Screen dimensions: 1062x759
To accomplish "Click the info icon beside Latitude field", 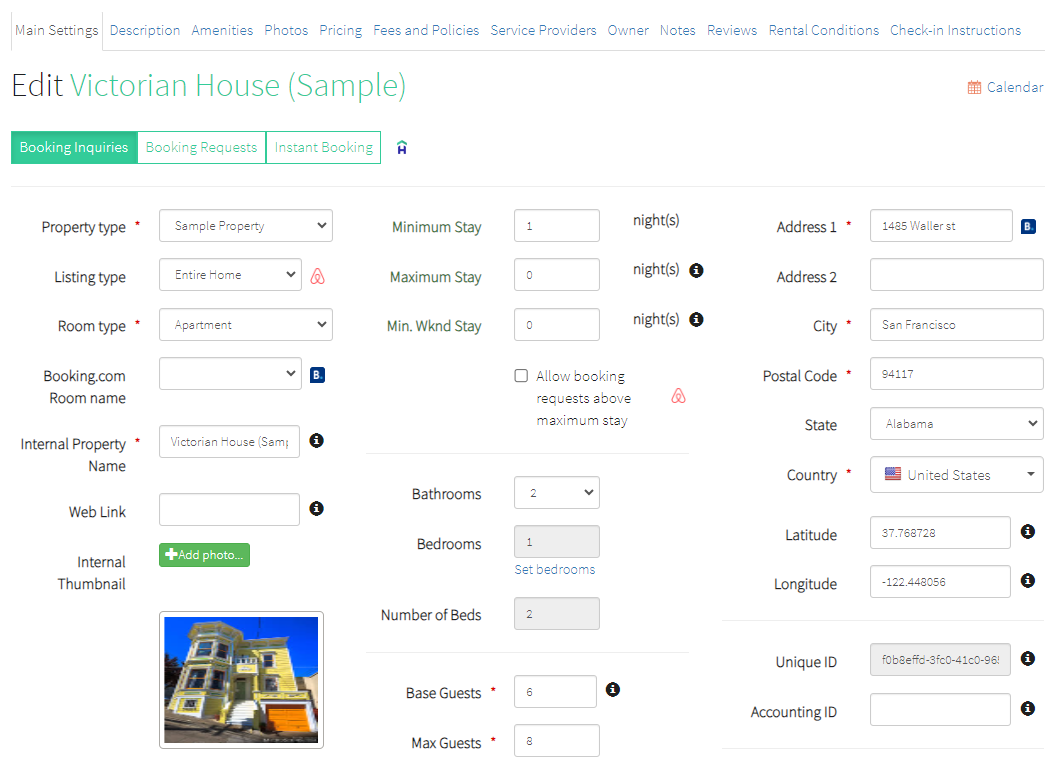I will [1027, 532].
